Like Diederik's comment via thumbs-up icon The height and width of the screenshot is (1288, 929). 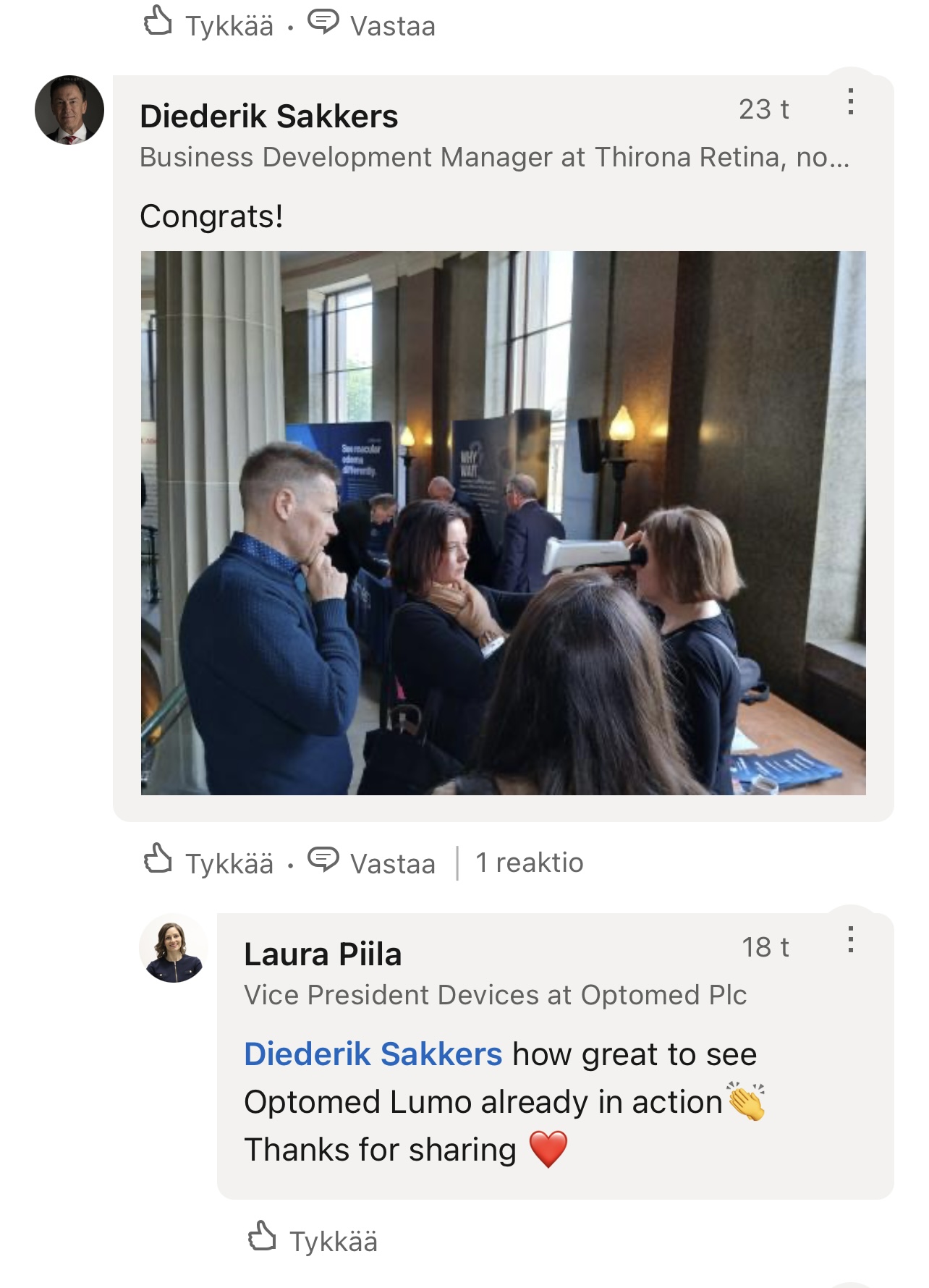(158, 859)
